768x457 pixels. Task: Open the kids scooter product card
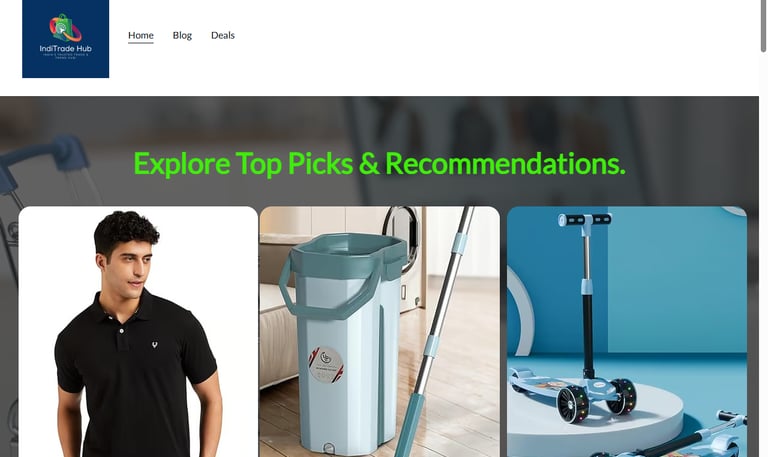(x=627, y=332)
